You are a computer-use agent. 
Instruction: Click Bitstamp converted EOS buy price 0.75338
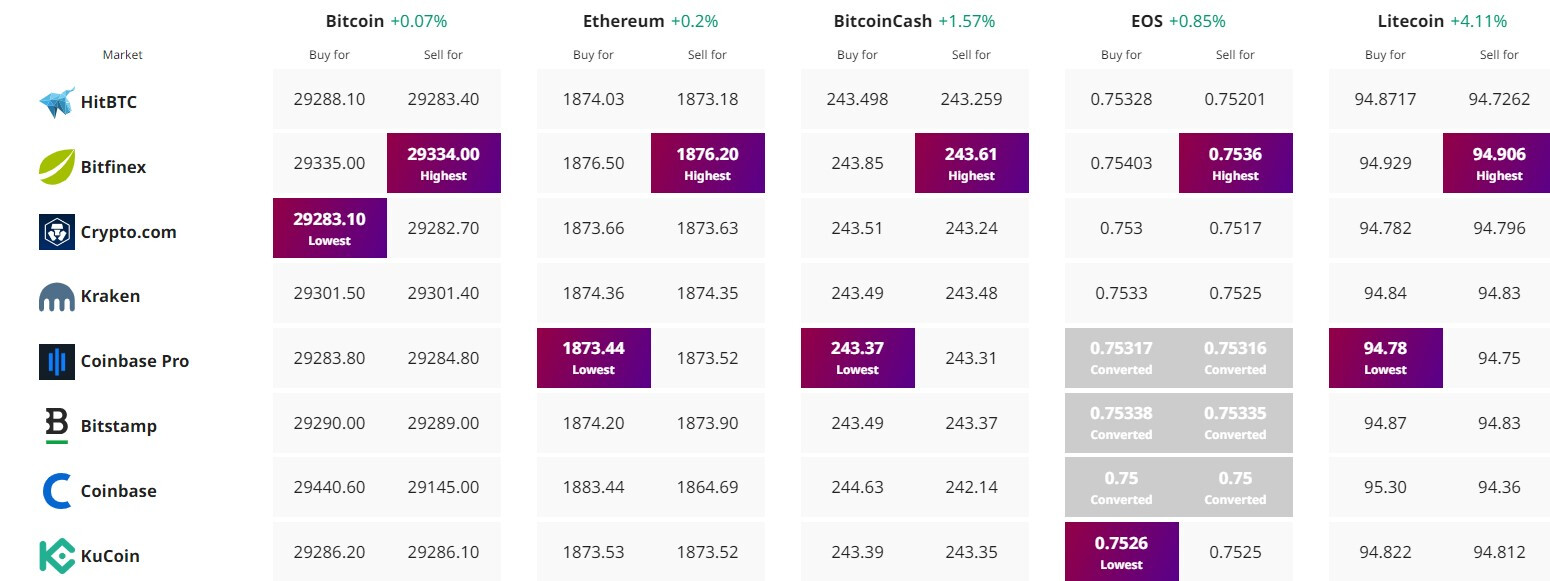(x=1122, y=422)
